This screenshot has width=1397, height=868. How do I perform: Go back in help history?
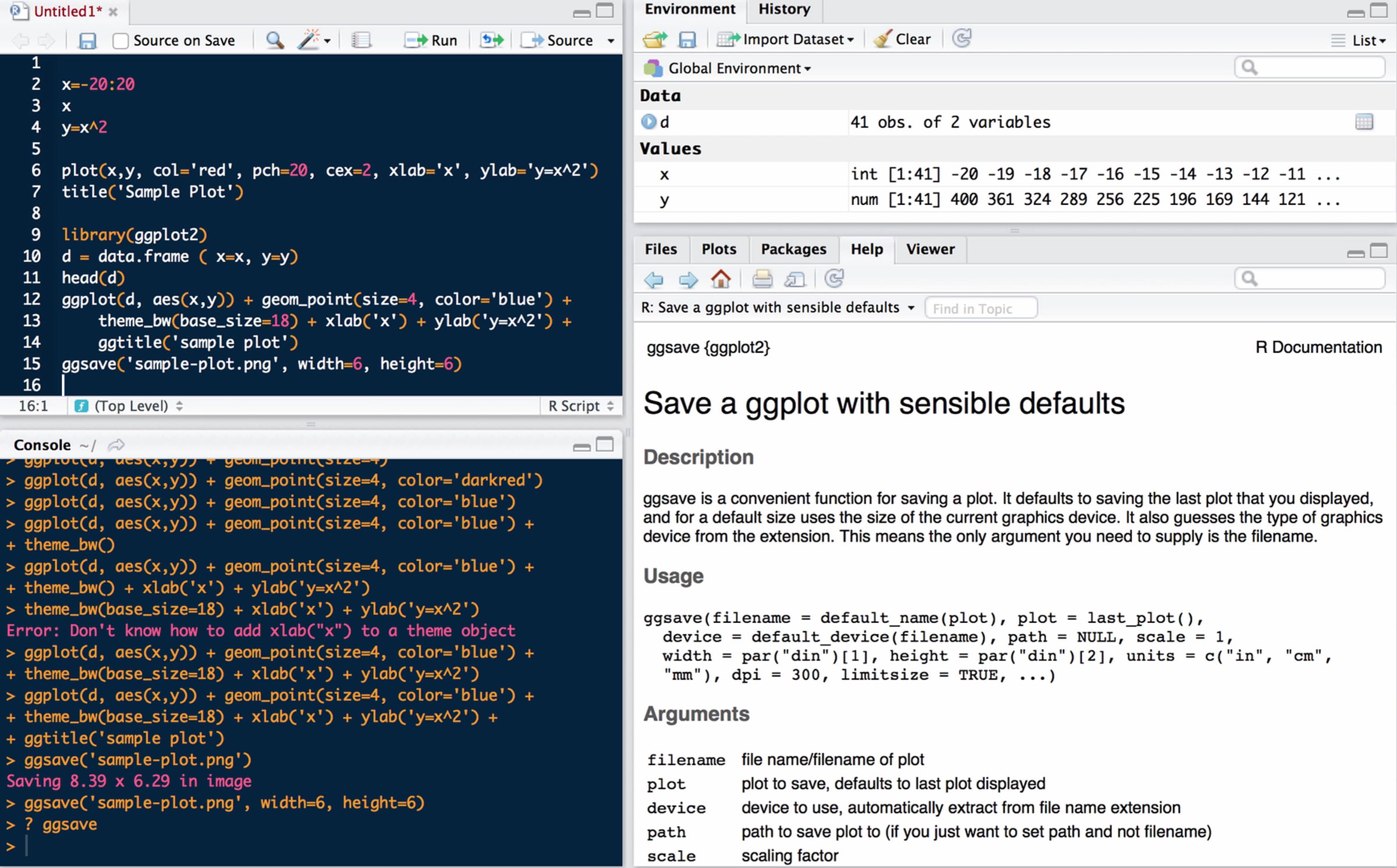tap(654, 280)
